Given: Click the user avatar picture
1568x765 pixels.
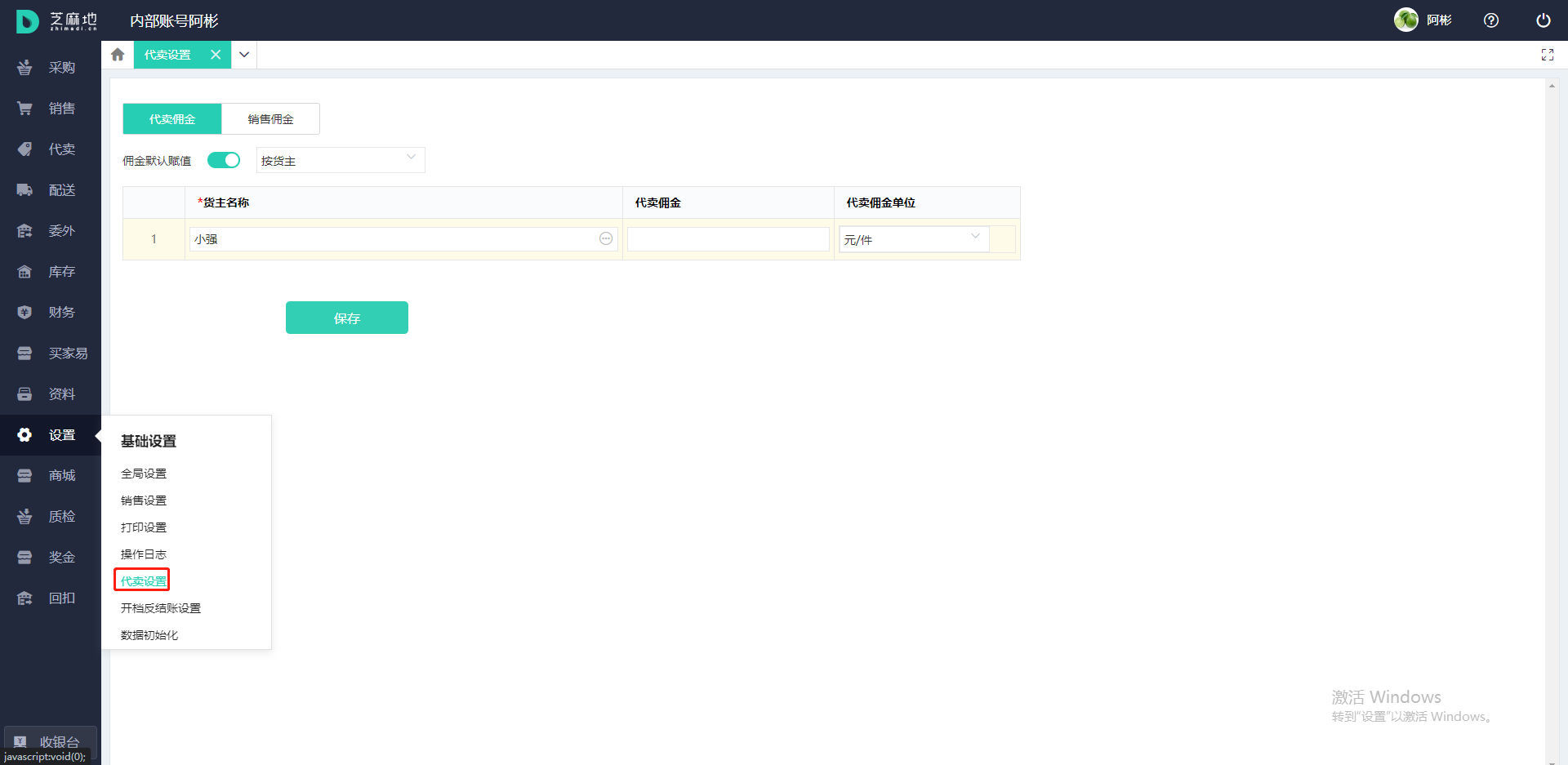Looking at the screenshot, I should pyautogui.click(x=1406, y=20).
